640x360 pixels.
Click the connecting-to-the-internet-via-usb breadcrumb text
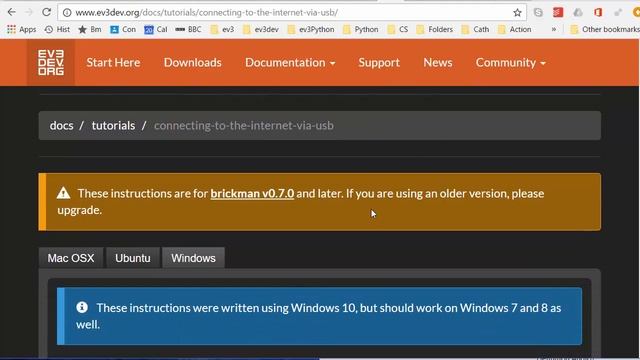pos(244,125)
